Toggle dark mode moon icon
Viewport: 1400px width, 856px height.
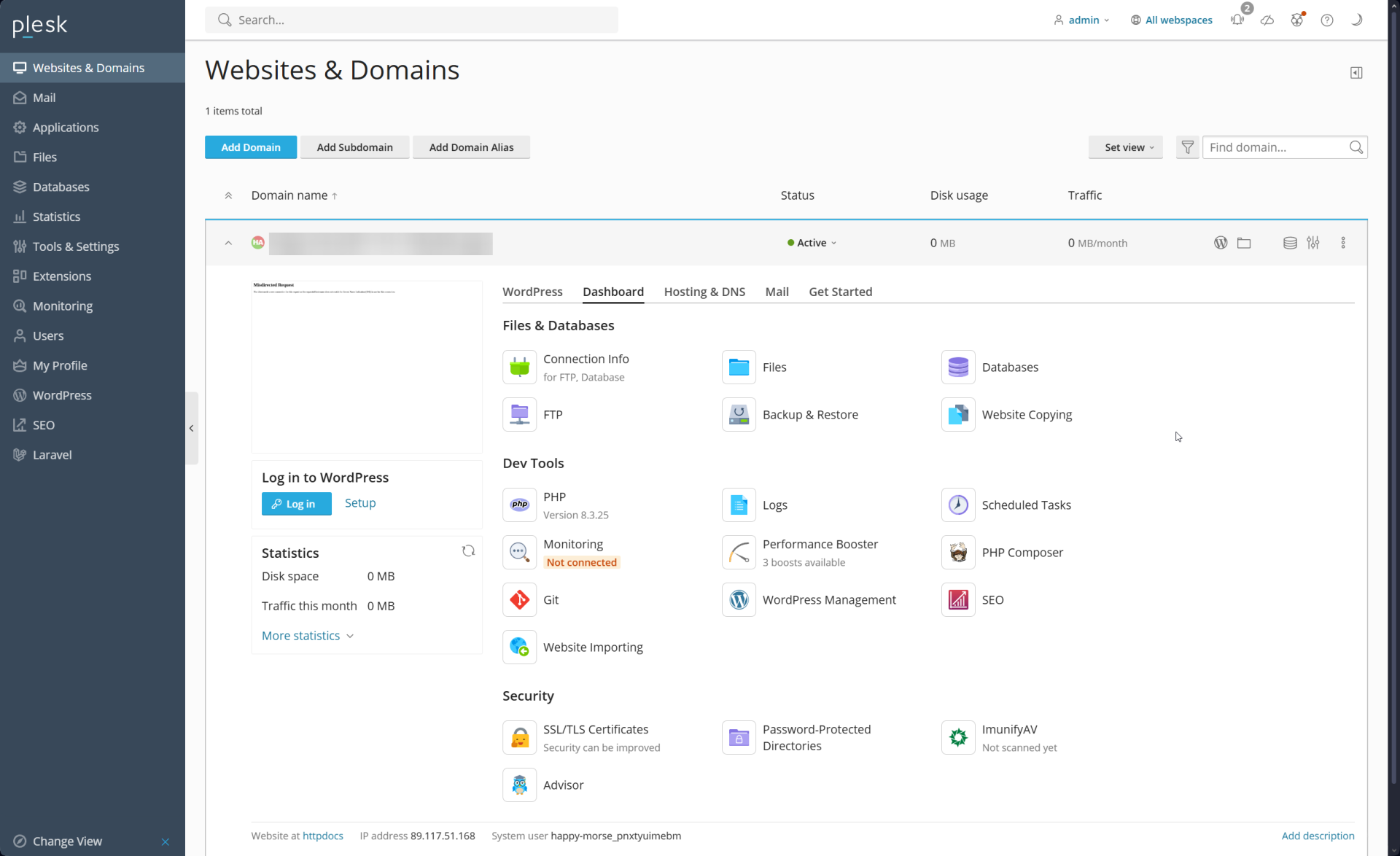(x=1357, y=20)
